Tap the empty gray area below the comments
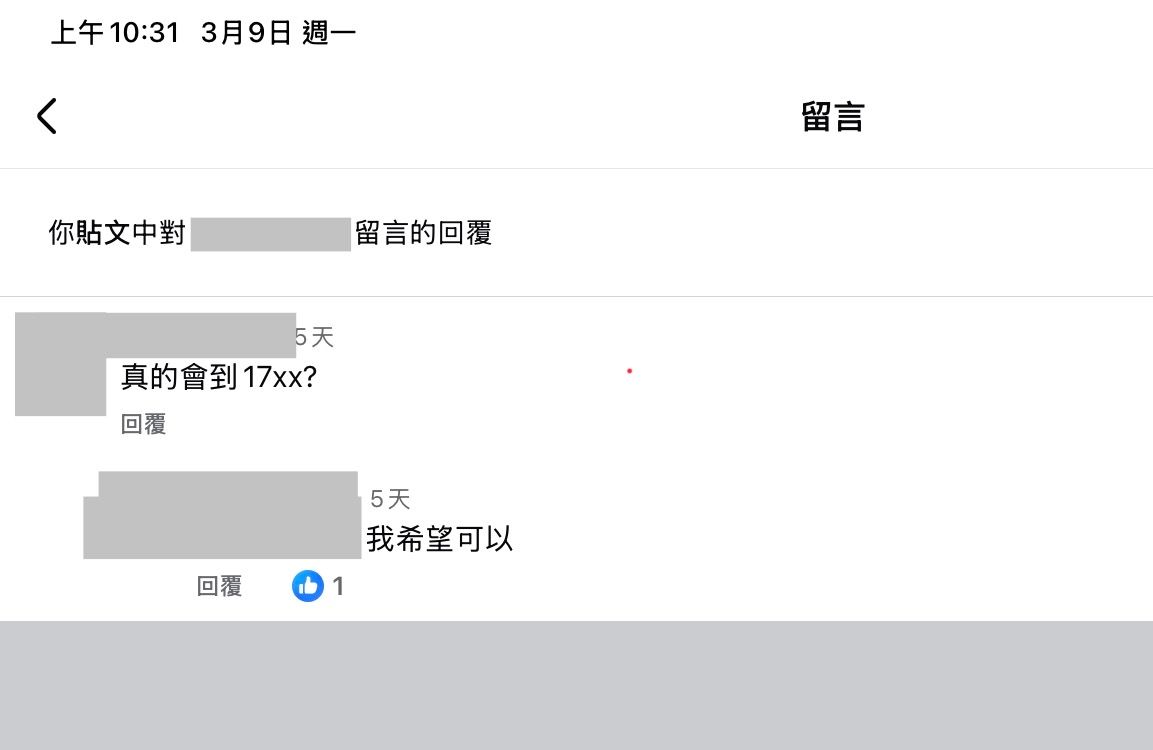The image size is (1153, 750). click(x=576, y=685)
